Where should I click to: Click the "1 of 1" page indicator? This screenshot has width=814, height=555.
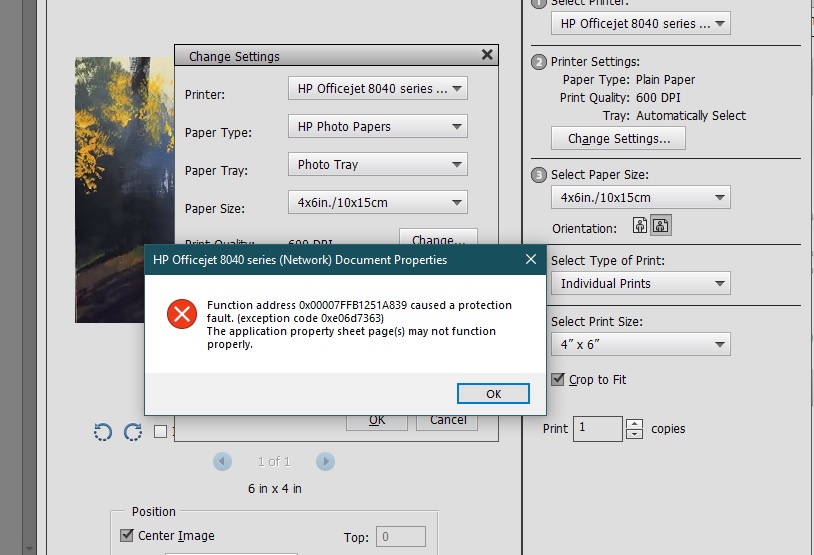pos(274,462)
